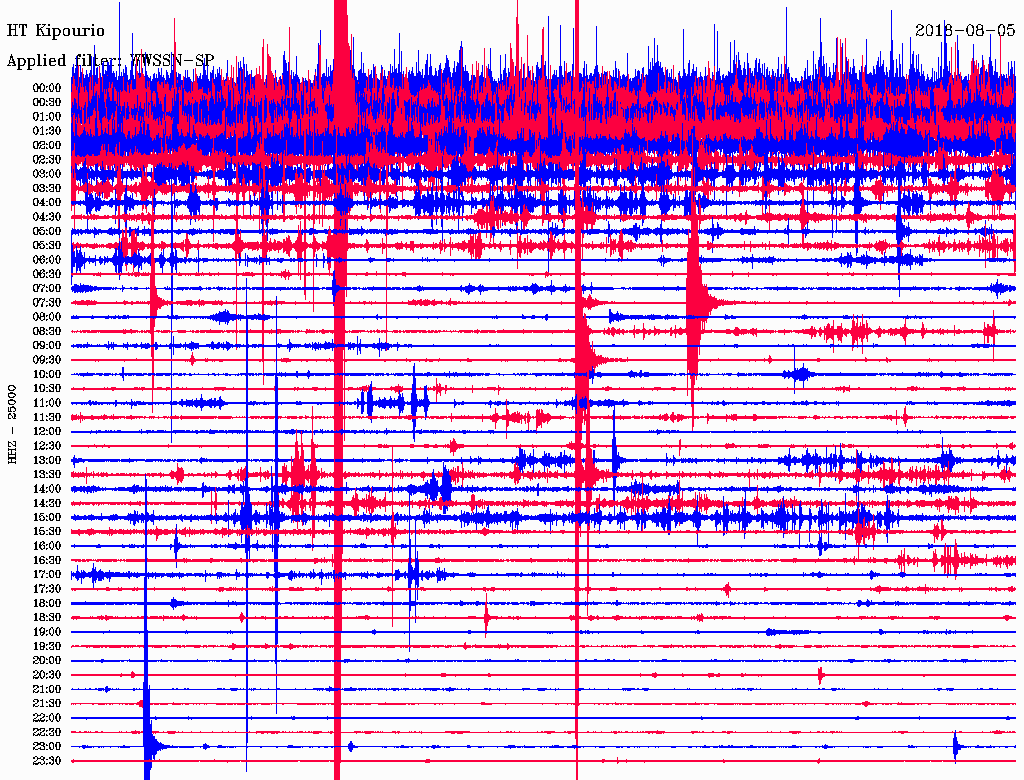Select the 16:00 time label
Image resolution: width=1024 pixels, height=780 pixels.
(x=47, y=546)
